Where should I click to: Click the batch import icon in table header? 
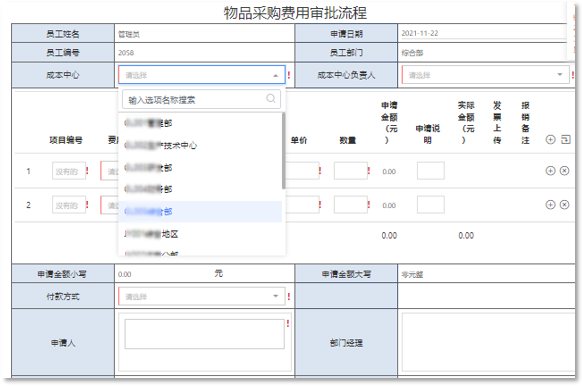point(566,140)
